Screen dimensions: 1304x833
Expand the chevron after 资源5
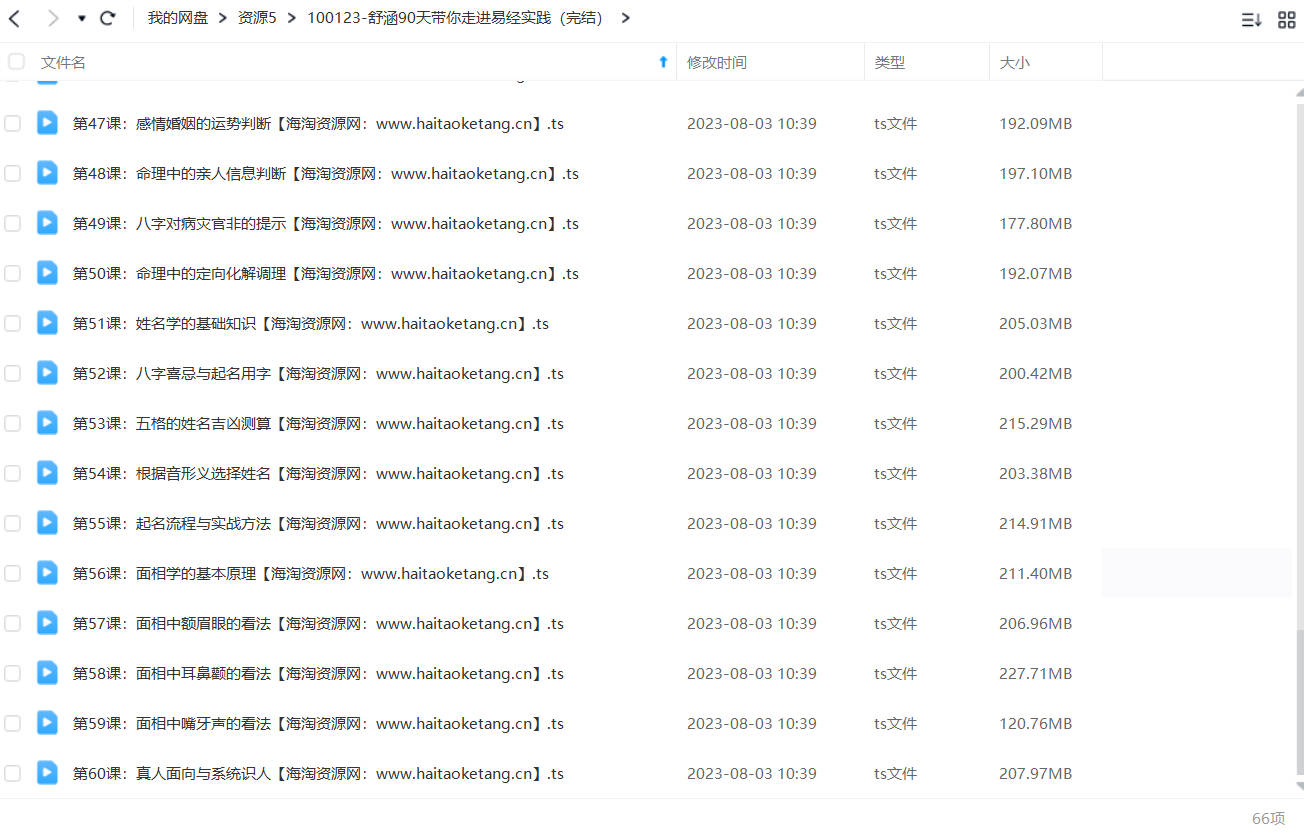click(x=292, y=18)
